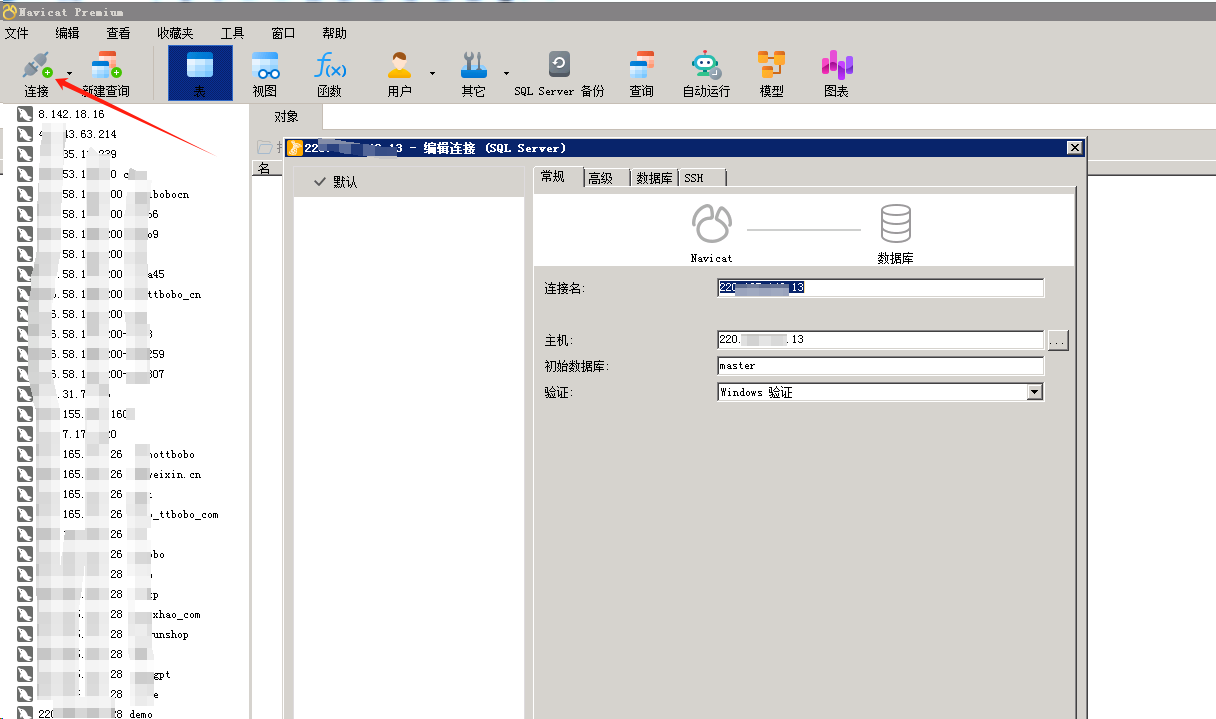Select connection ending in demo
Screen dimensions: 1216x719
pos(95,714)
